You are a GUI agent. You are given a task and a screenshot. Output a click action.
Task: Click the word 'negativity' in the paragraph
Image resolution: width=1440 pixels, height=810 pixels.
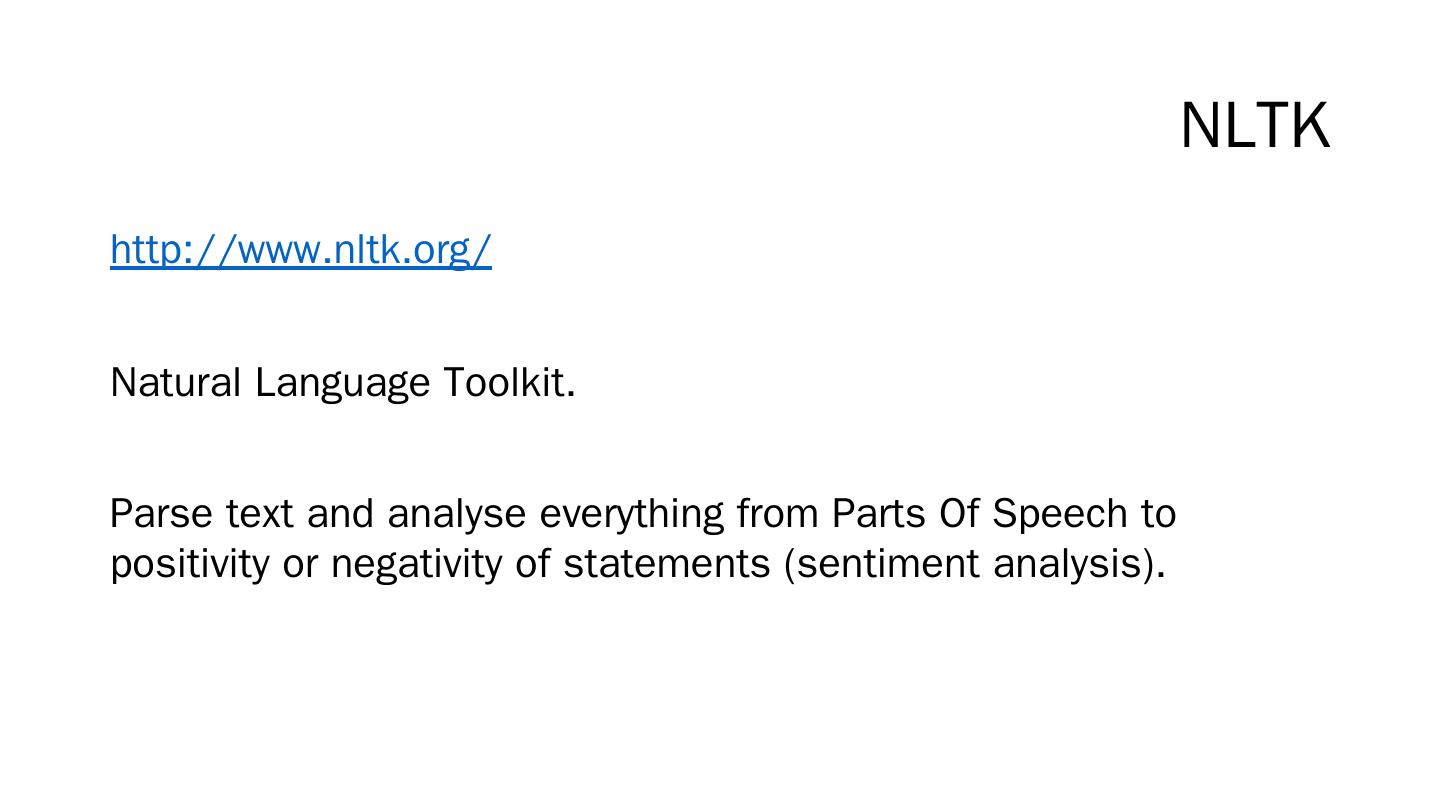(x=416, y=564)
